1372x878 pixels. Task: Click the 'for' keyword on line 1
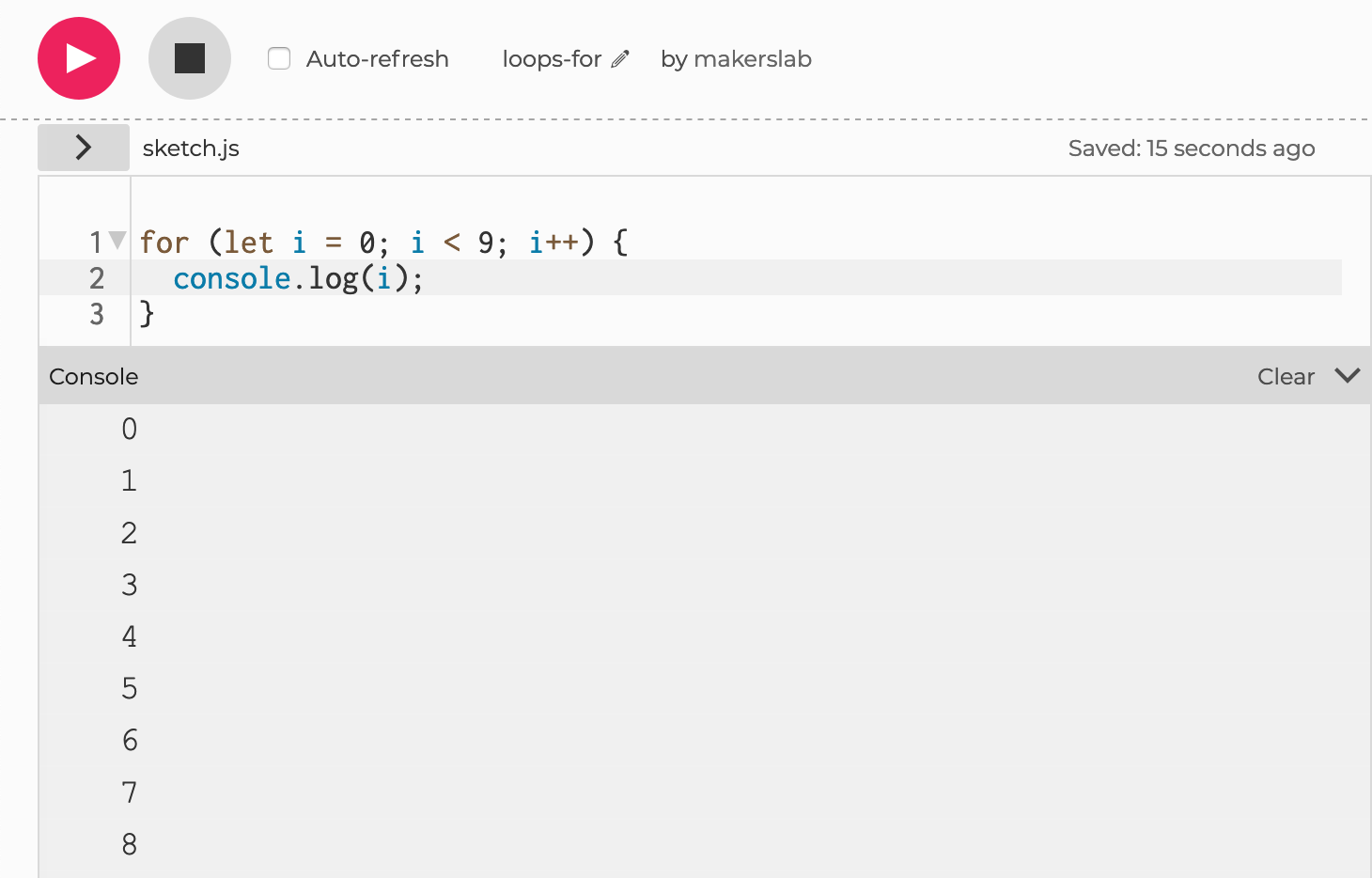coord(164,243)
